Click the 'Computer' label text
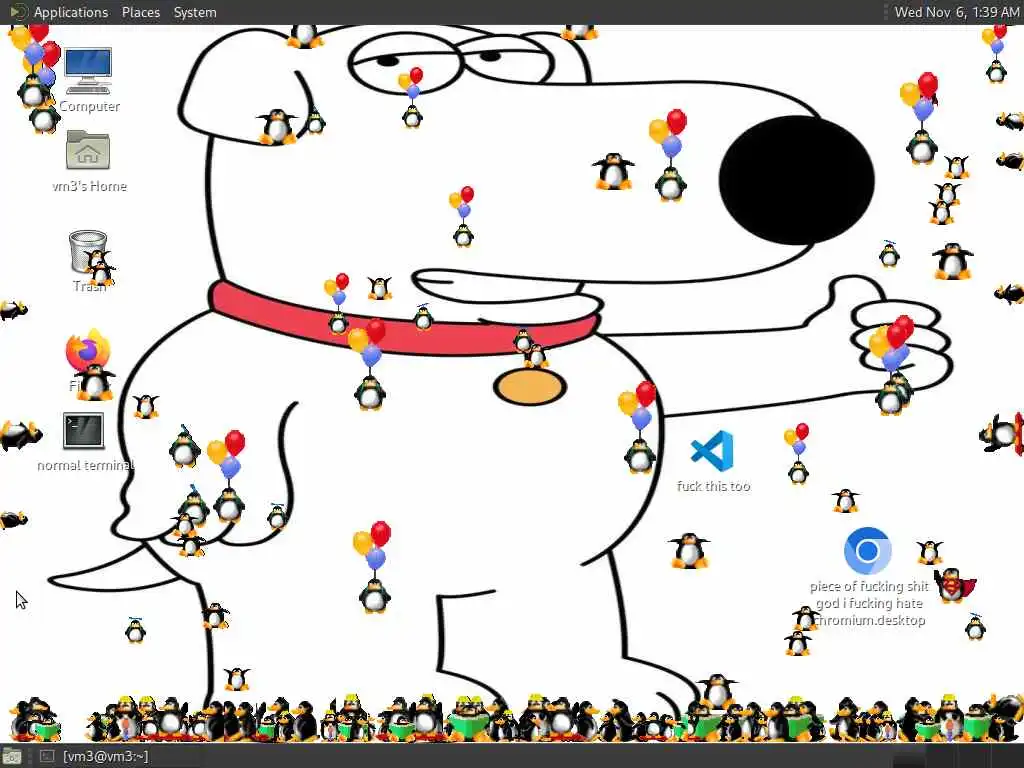The image size is (1024, 768). (x=89, y=106)
